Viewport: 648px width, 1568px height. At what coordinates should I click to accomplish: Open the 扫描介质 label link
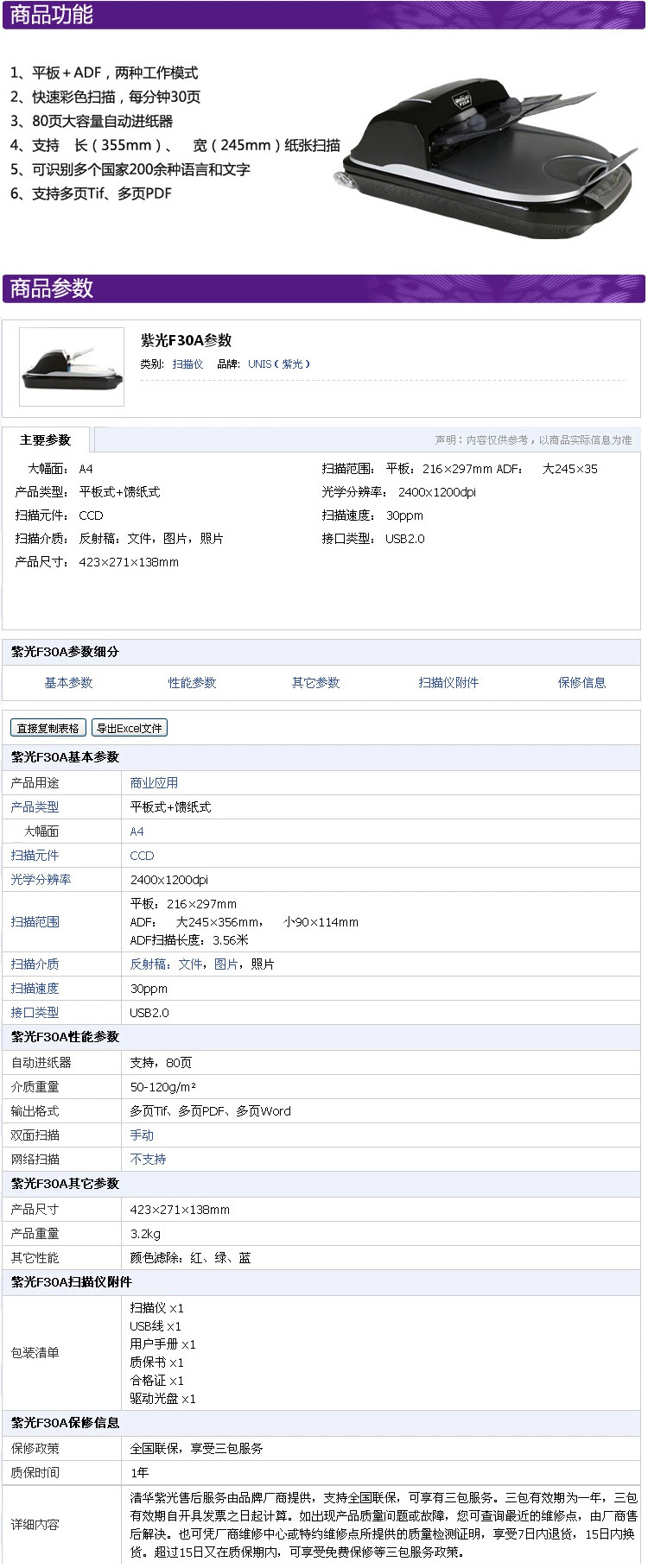point(35,964)
